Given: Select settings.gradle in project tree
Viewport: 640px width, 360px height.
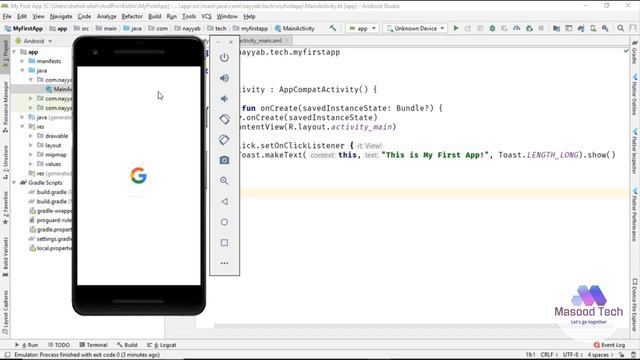Looking at the screenshot, I should coord(50,239).
